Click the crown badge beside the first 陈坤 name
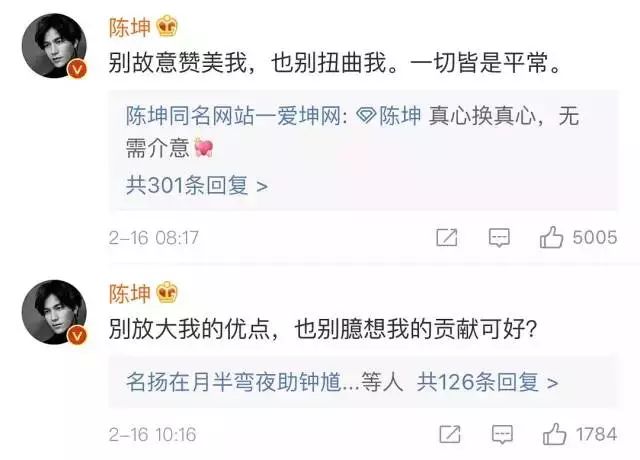The image size is (640, 460). (x=167, y=27)
